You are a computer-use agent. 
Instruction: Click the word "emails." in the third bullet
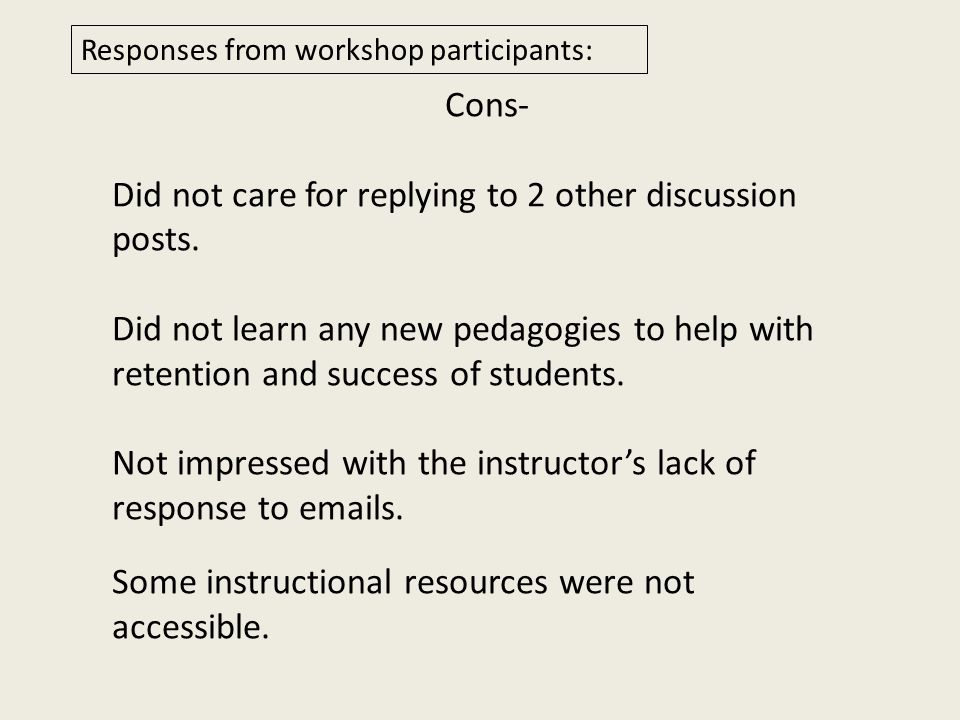pyautogui.click(x=351, y=508)
